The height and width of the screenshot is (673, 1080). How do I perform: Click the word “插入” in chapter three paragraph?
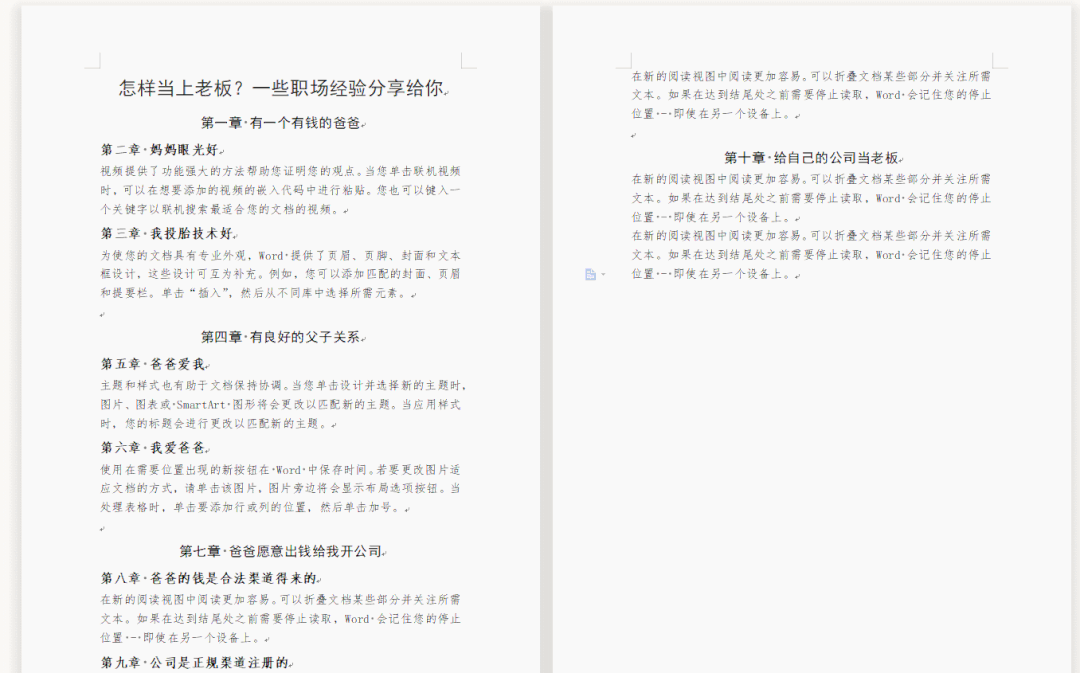click(210, 293)
